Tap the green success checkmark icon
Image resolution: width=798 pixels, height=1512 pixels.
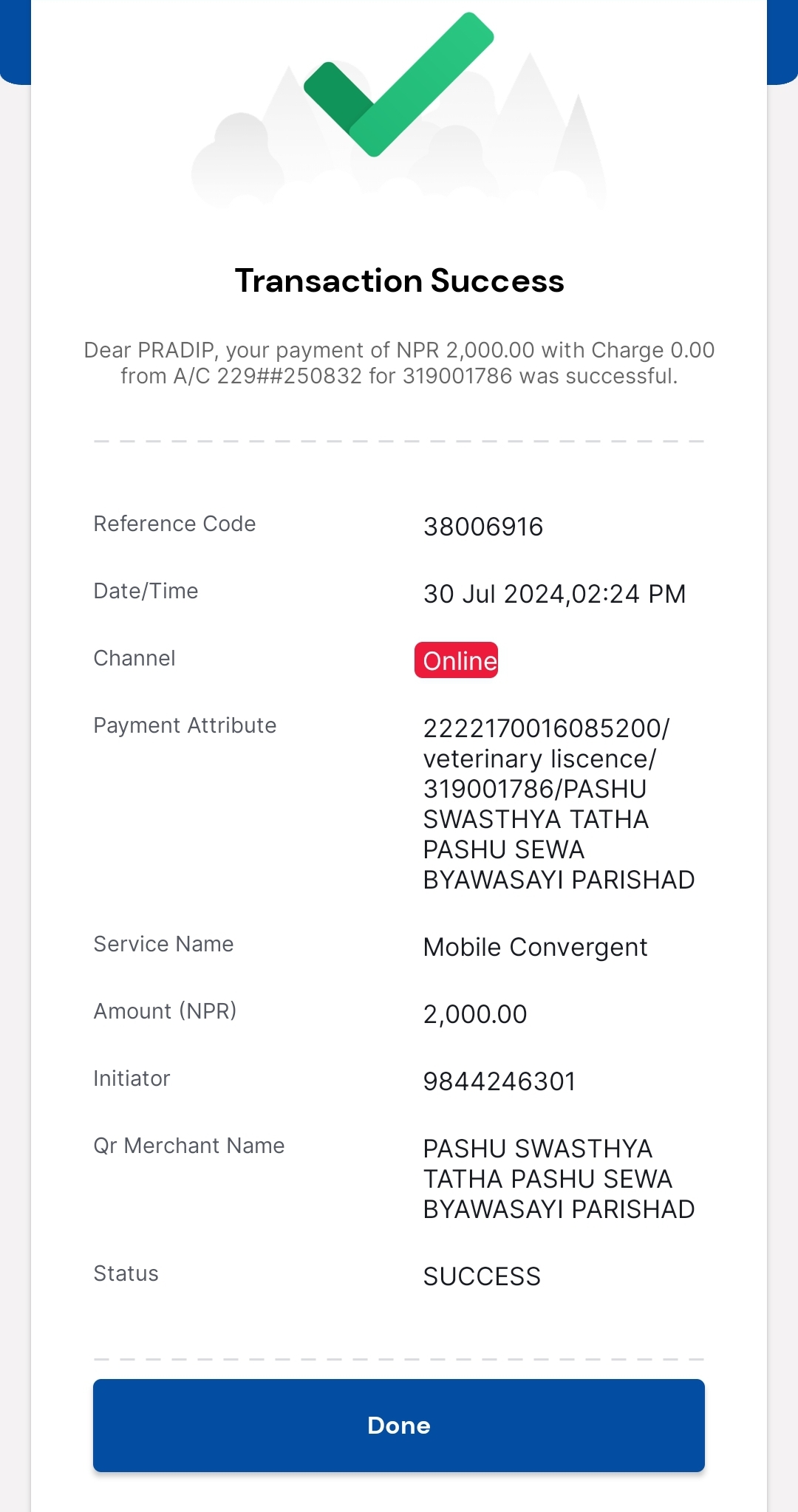(x=398, y=84)
